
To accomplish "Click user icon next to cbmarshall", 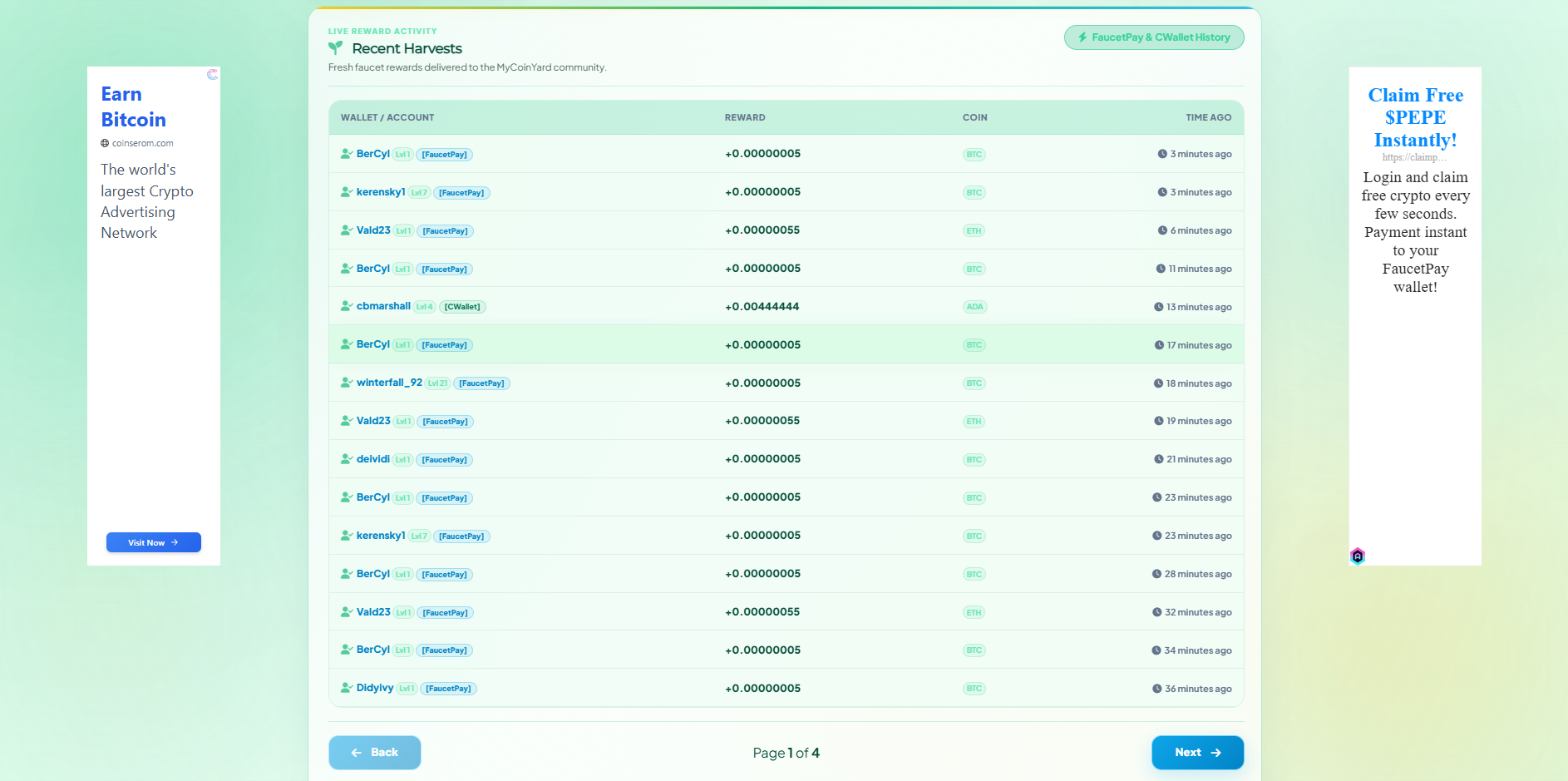I will coord(347,306).
